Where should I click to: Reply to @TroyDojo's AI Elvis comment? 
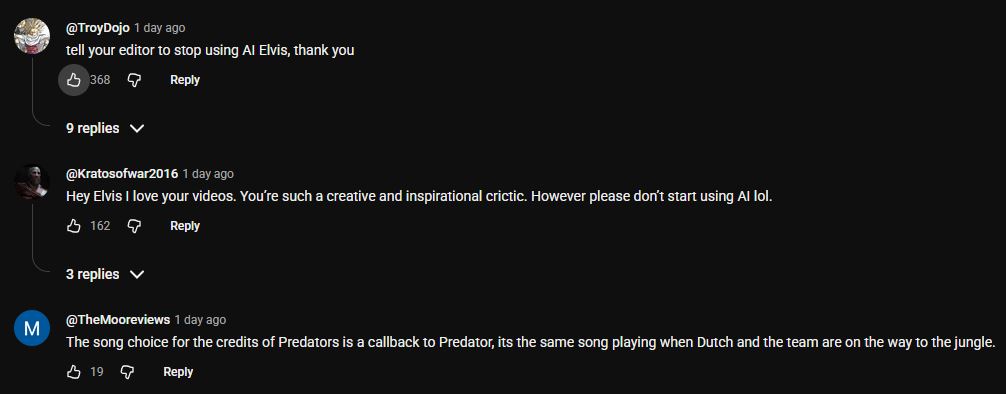click(x=185, y=80)
